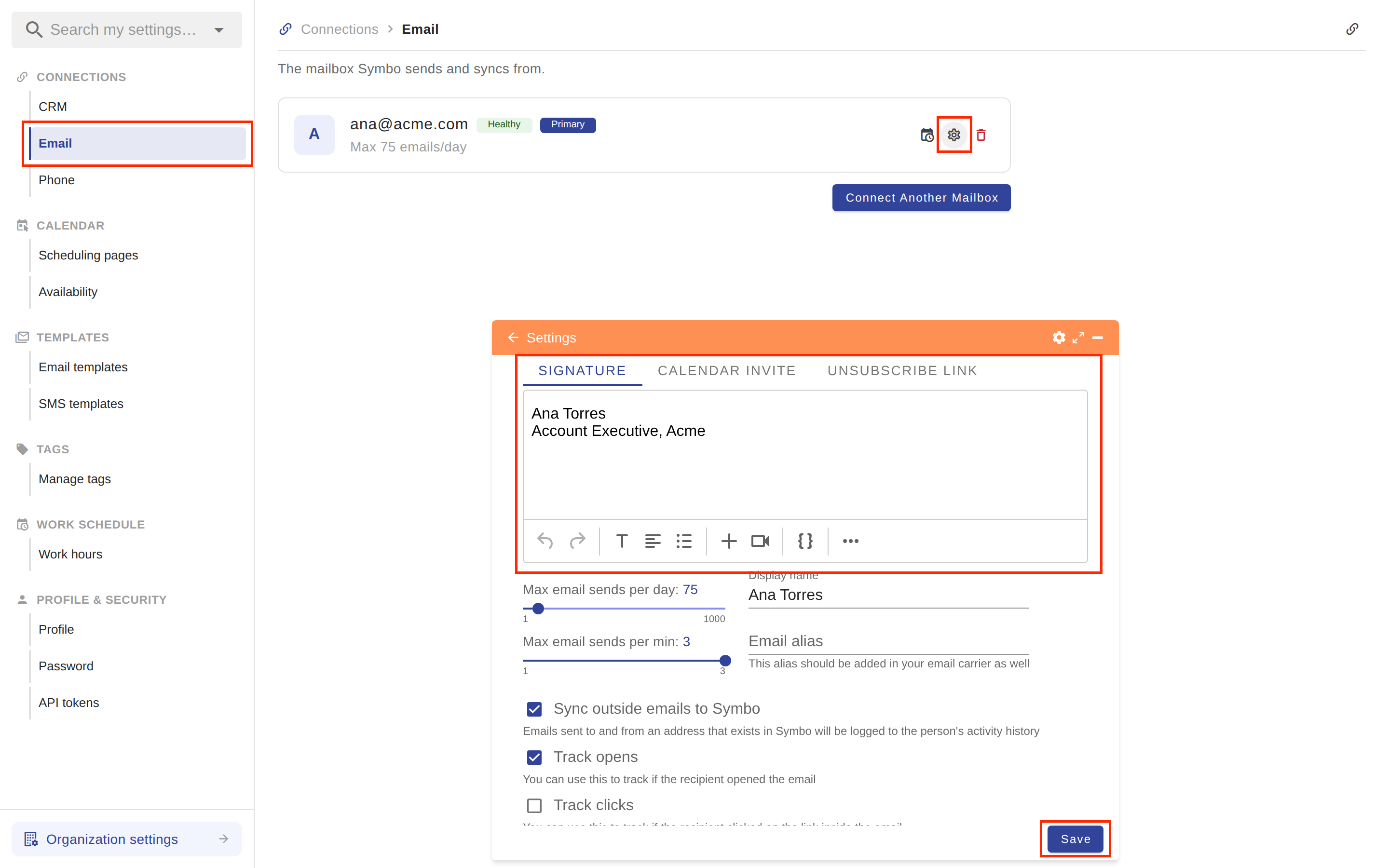Click the search magnifier icon
Viewport: 1389px width, 868px height.
(34, 29)
